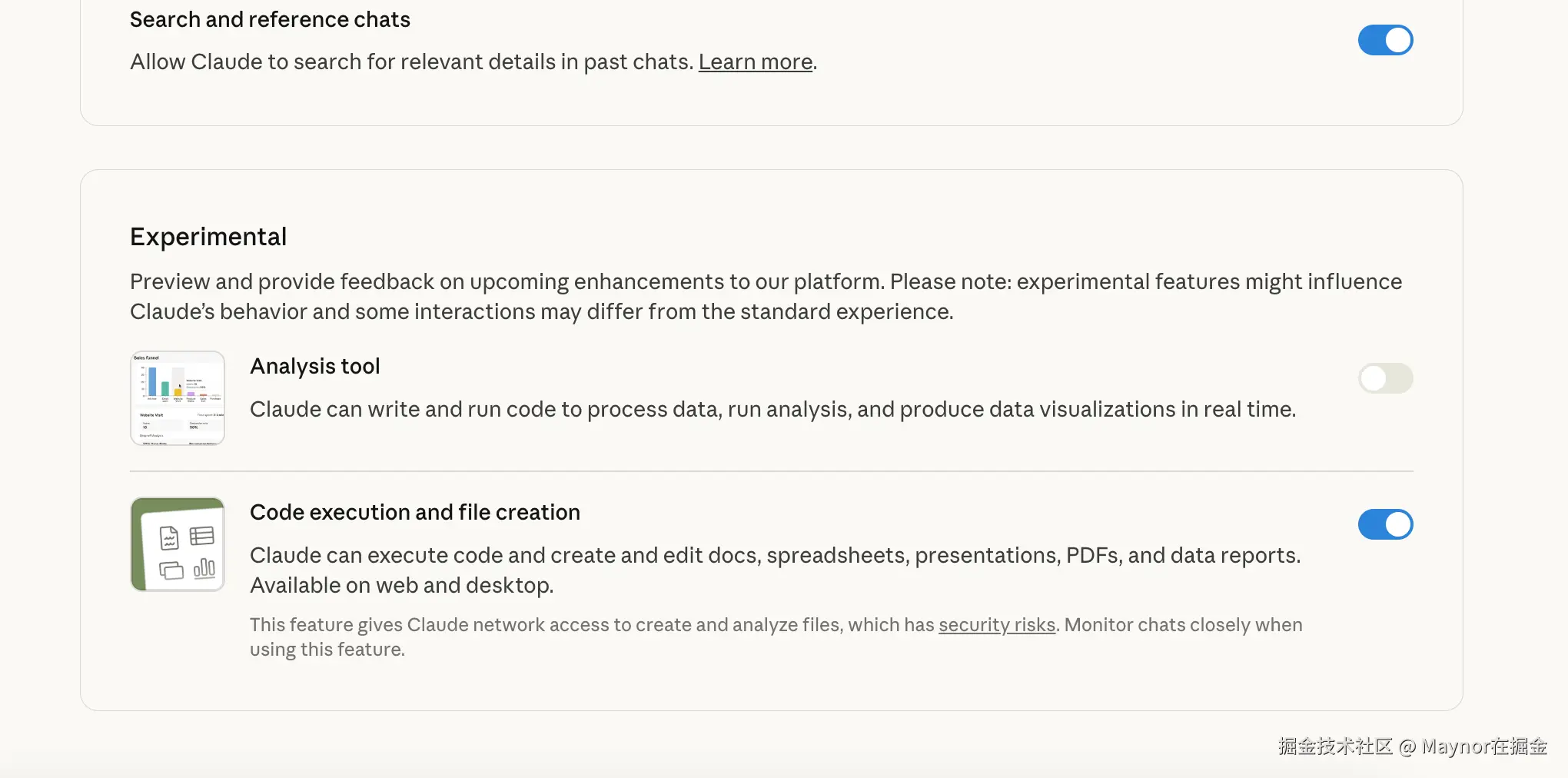The height and width of the screenshot is (778, 1568).
Task: Click the 'This feature gives Claude network access' note
Action: pyautogui.click(x=776, y=637)
